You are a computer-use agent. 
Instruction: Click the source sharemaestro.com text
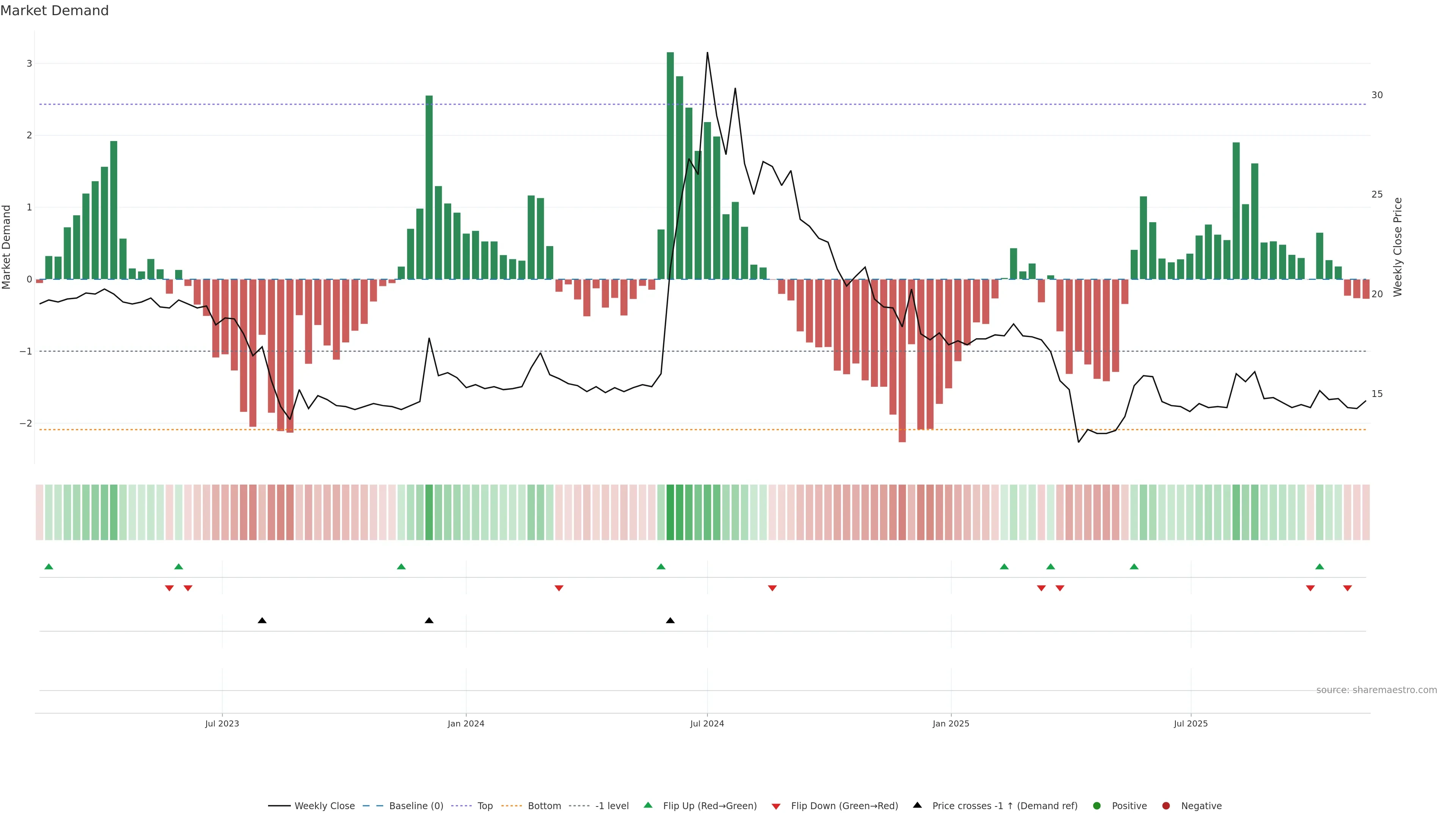click(1376, 690)
